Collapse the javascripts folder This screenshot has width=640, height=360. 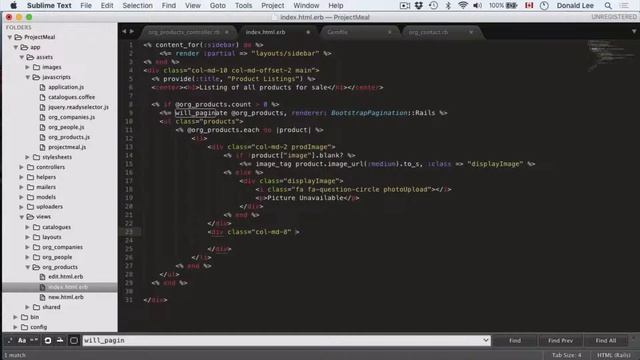click(x=28, y=77)
